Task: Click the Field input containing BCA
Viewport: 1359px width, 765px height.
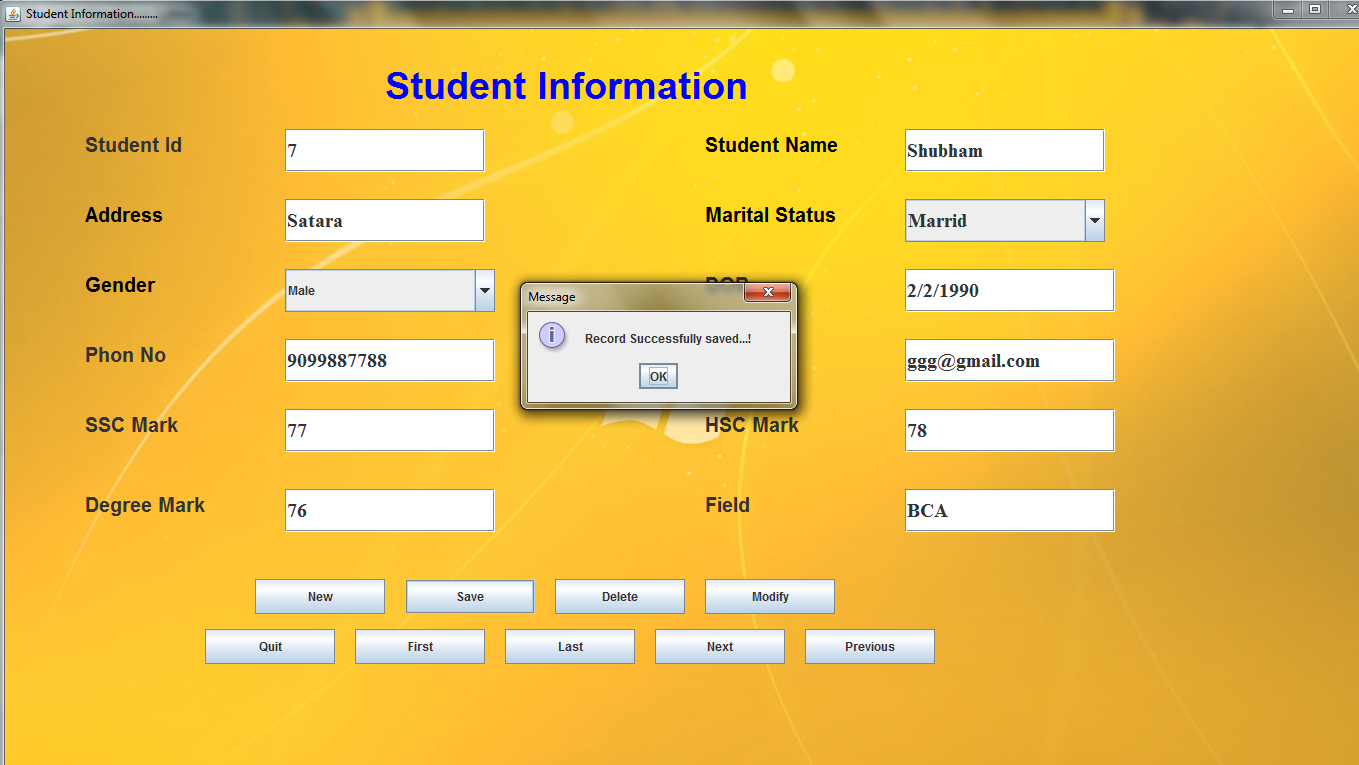Action: point(1010,510)
